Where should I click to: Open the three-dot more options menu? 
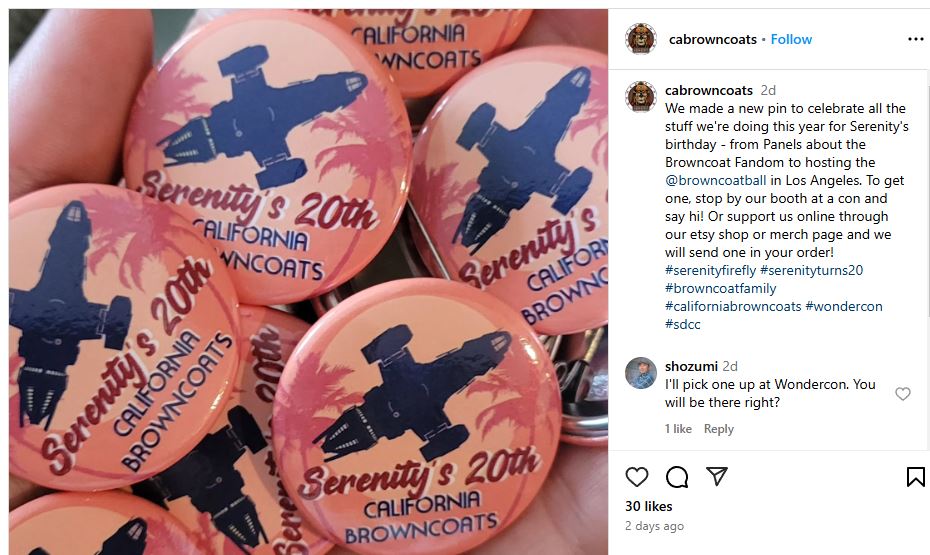tap(915, 39)
